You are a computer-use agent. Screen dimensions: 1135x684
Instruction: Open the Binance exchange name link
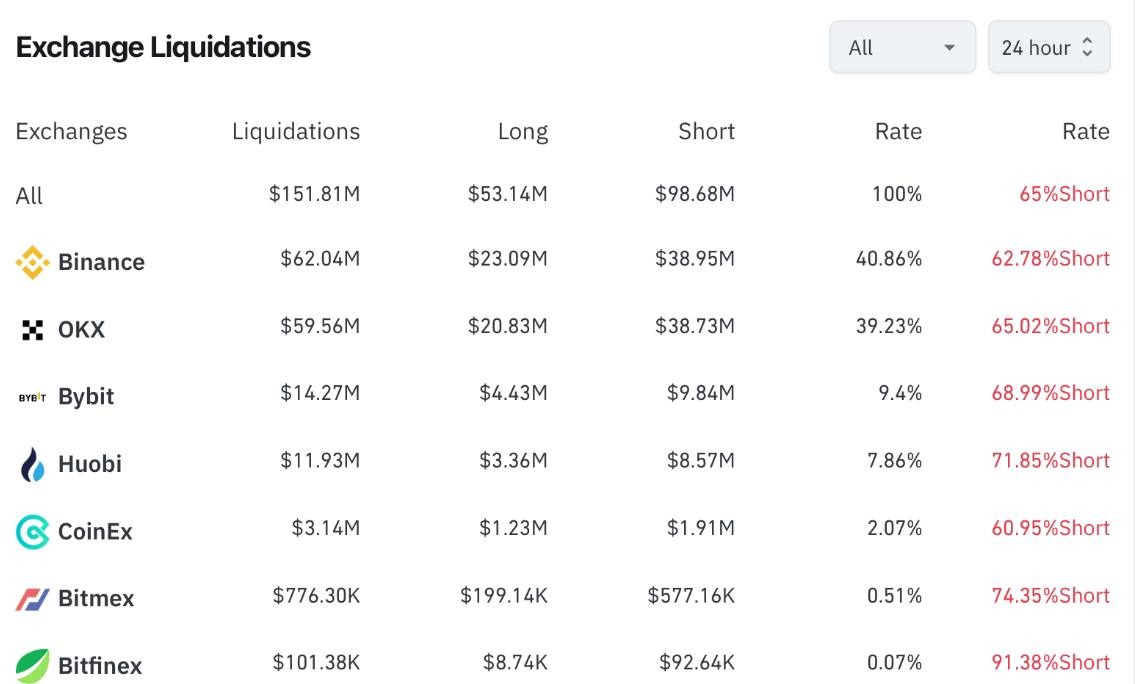101,262
